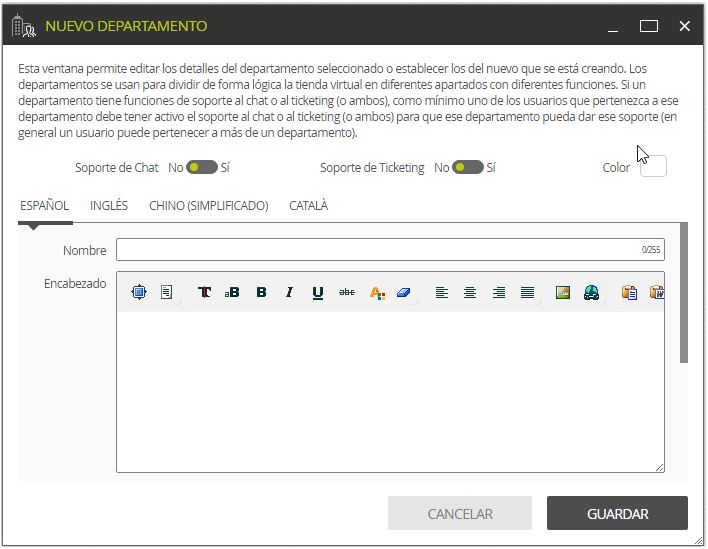Align text right in the editor
The width and height of the screenshot is (708, 549).
click(x=499, y=293)
